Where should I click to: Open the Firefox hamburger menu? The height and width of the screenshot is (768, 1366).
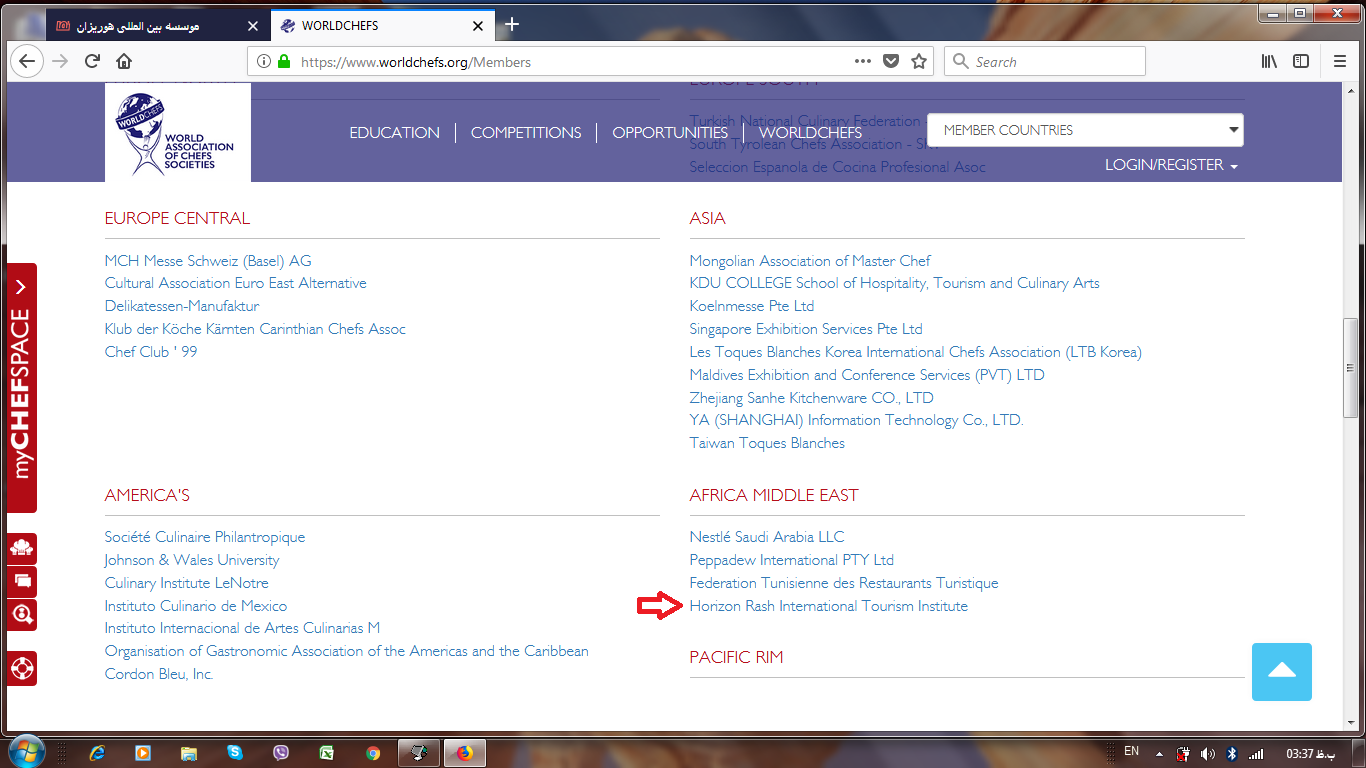1340,61
